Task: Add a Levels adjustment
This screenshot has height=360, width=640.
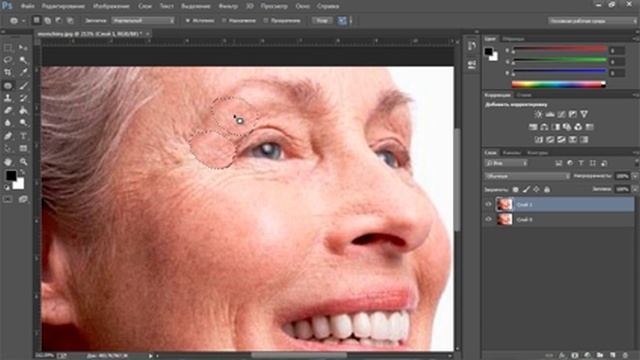Action: (550, 114)
